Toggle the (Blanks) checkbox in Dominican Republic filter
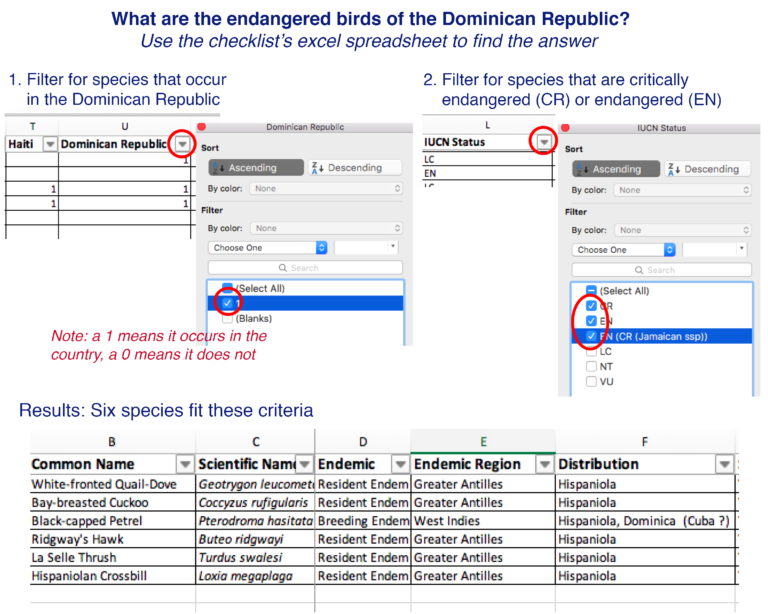Screen dimensions: 768x614 click(228, 318)
